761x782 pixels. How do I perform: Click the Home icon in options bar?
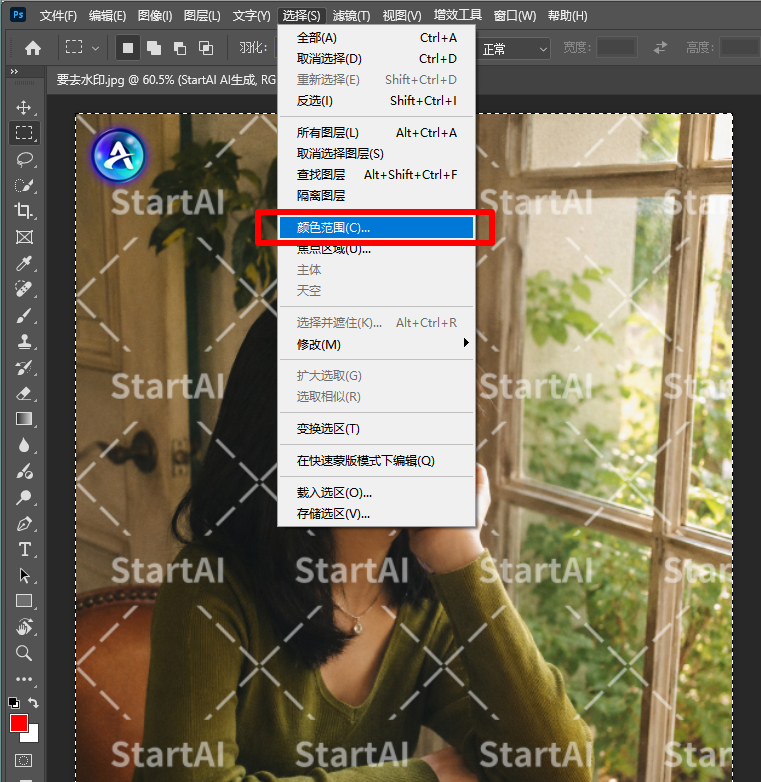pyautogui.click(x=33, y=48)
